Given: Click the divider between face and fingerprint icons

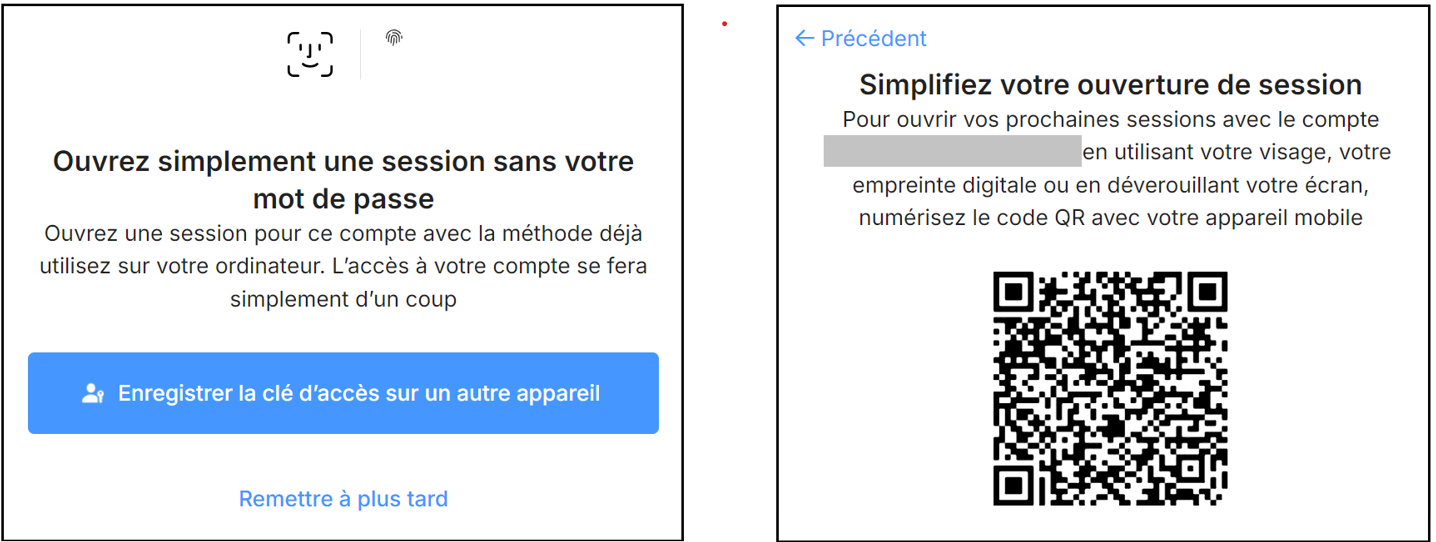Looking at the screenshot, I should (x=360, y=54).
